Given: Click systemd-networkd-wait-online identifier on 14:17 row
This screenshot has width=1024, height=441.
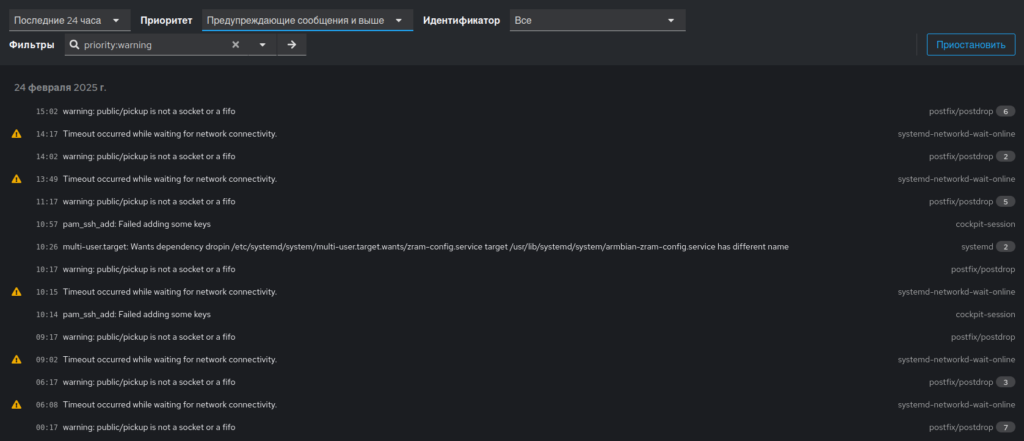Looking at the screenshot, I should coord(956,134).
